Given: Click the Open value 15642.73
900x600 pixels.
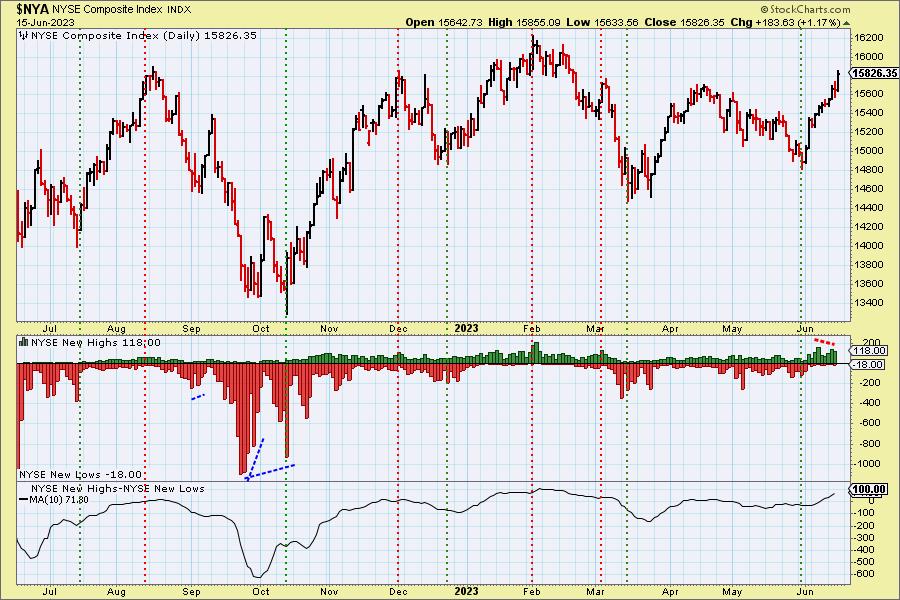Looking at the screenshot, I should tap(461, 22).
